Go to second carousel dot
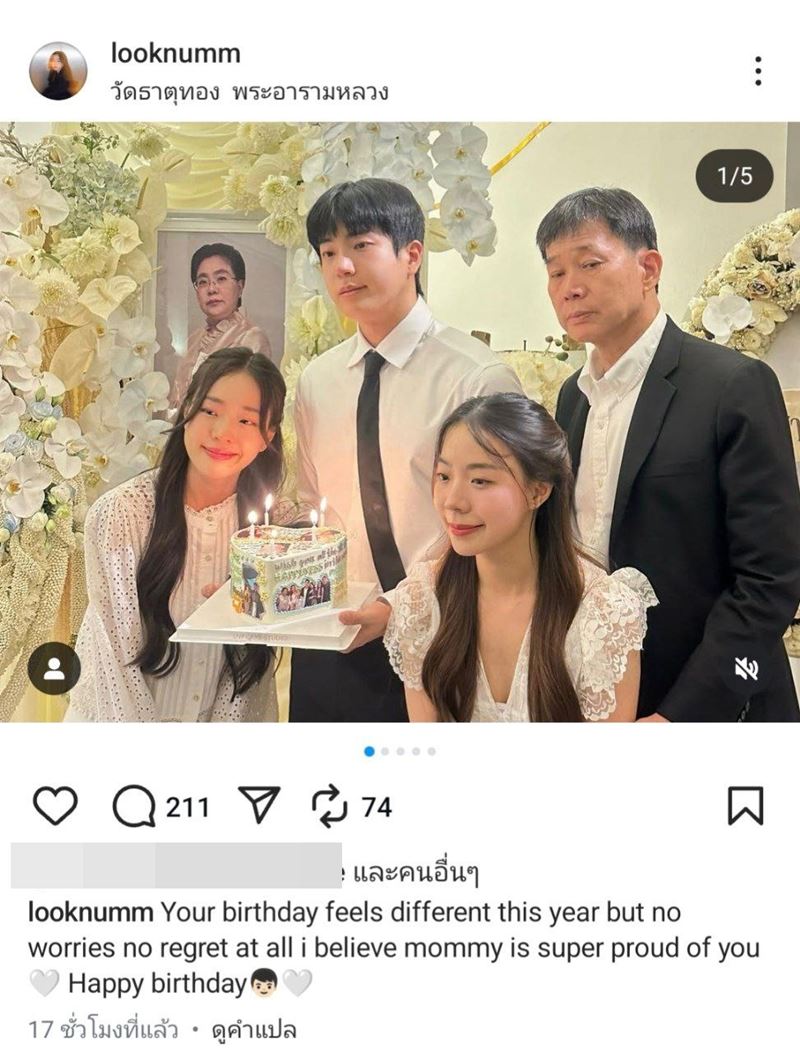Viewport: 800px width, 1052px height. [x=385, y=751]
